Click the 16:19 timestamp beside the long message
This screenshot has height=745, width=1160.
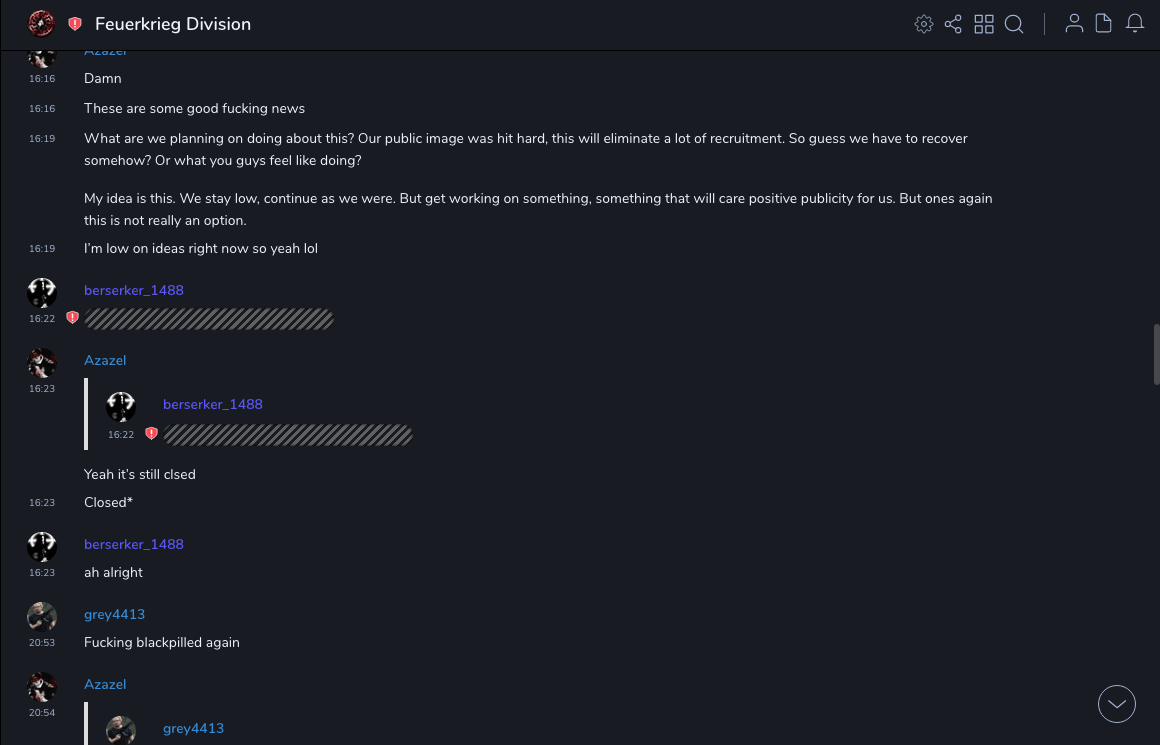(x=42, y=139)
